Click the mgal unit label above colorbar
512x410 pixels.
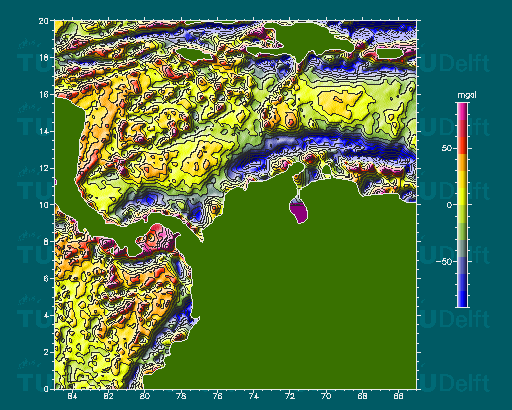[467, 95]
